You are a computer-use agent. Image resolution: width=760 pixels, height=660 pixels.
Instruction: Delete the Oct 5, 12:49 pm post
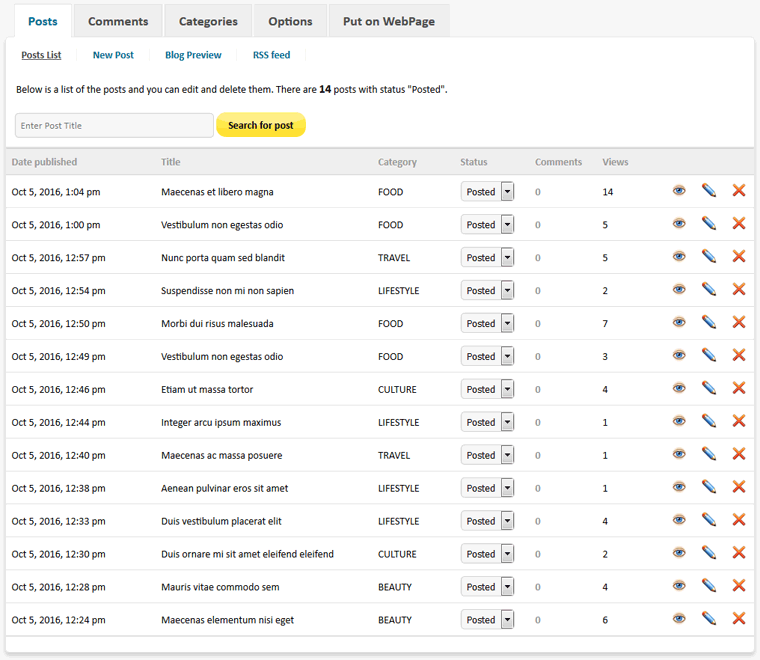[x=739, y=355]
